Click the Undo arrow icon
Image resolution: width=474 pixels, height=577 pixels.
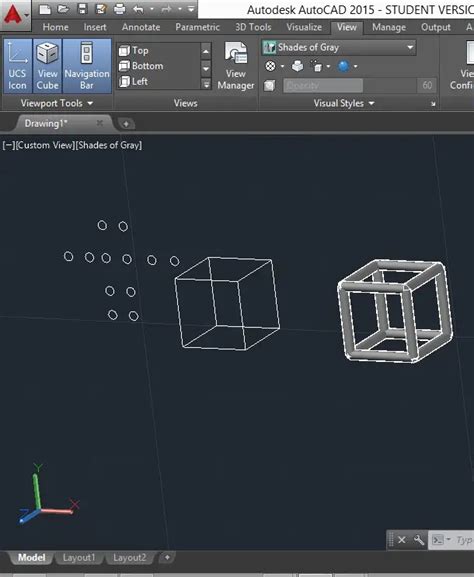click(138, 9)
